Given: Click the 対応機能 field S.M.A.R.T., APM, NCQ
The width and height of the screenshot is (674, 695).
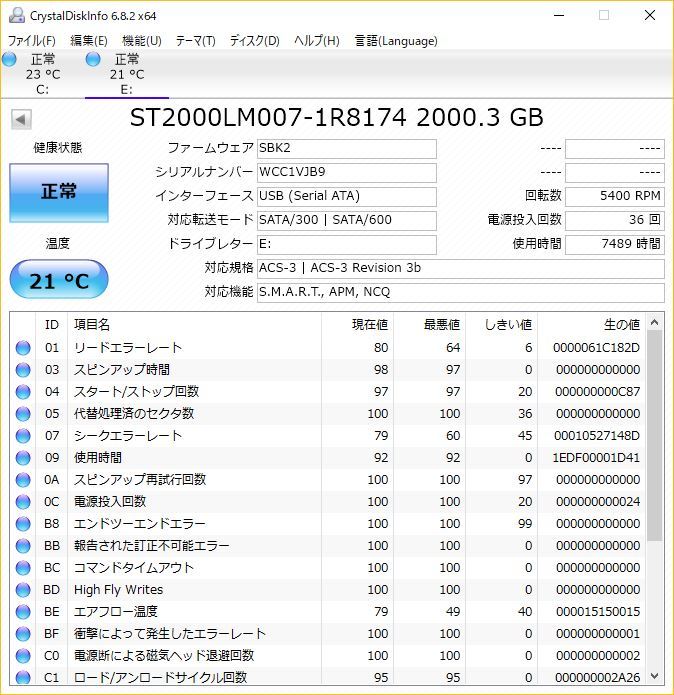Looking at the screenshot, I should (461, 293).
